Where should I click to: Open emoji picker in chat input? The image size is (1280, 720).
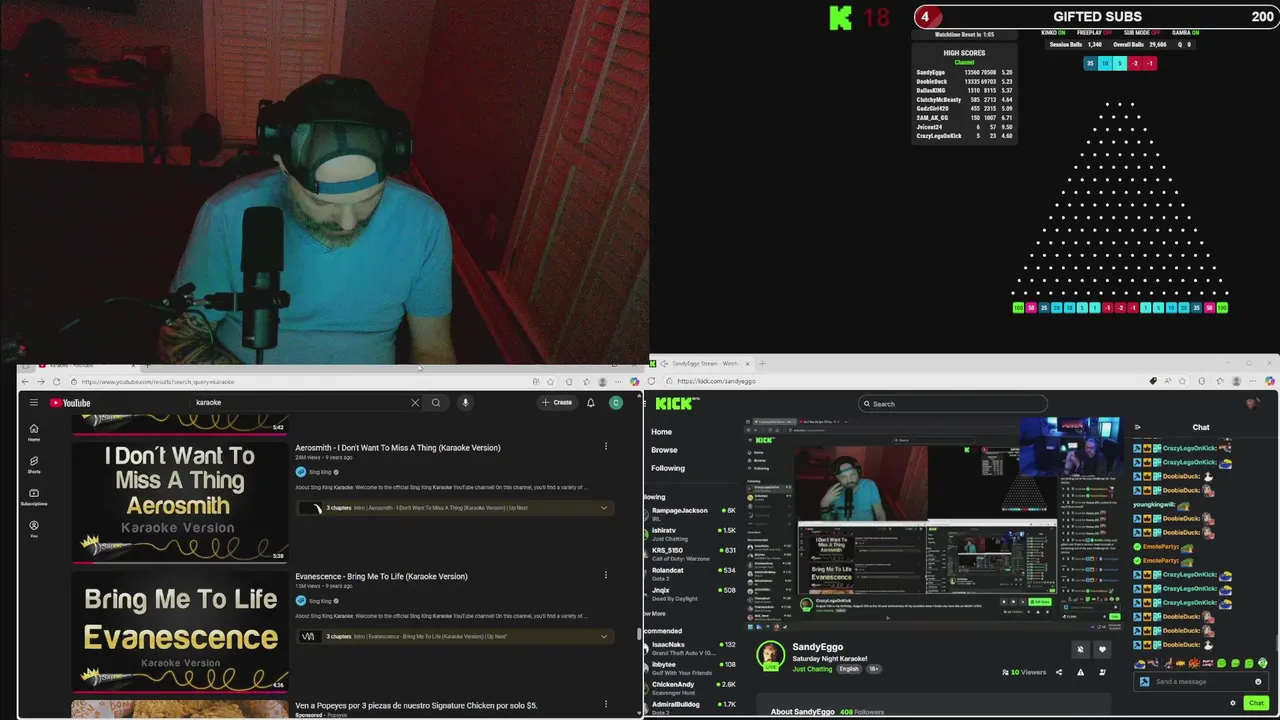(x=1258, y=682)
